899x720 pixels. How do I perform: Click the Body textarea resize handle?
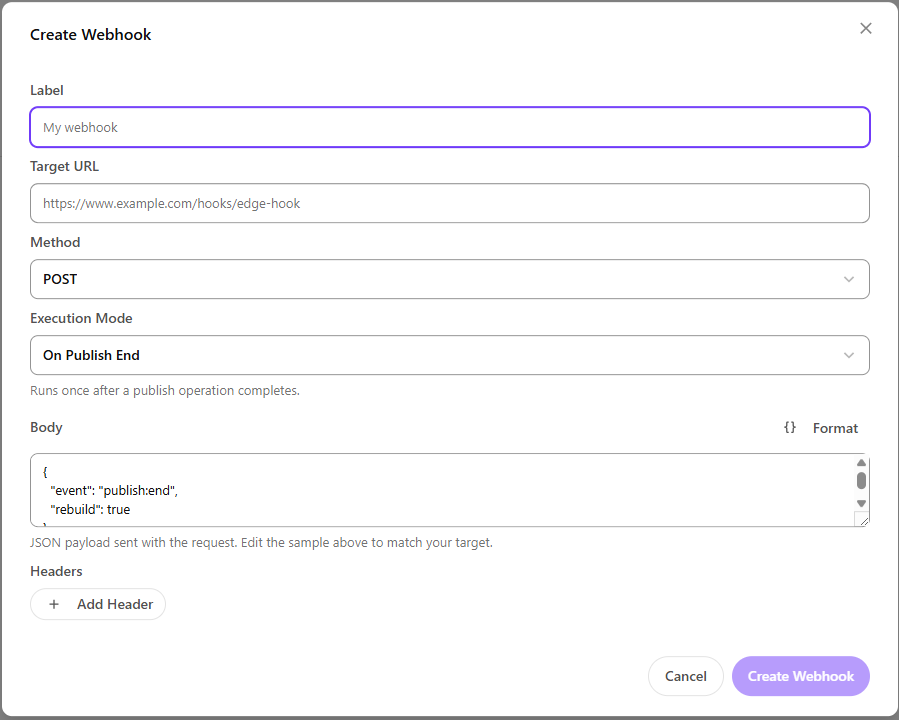point(863,520)
